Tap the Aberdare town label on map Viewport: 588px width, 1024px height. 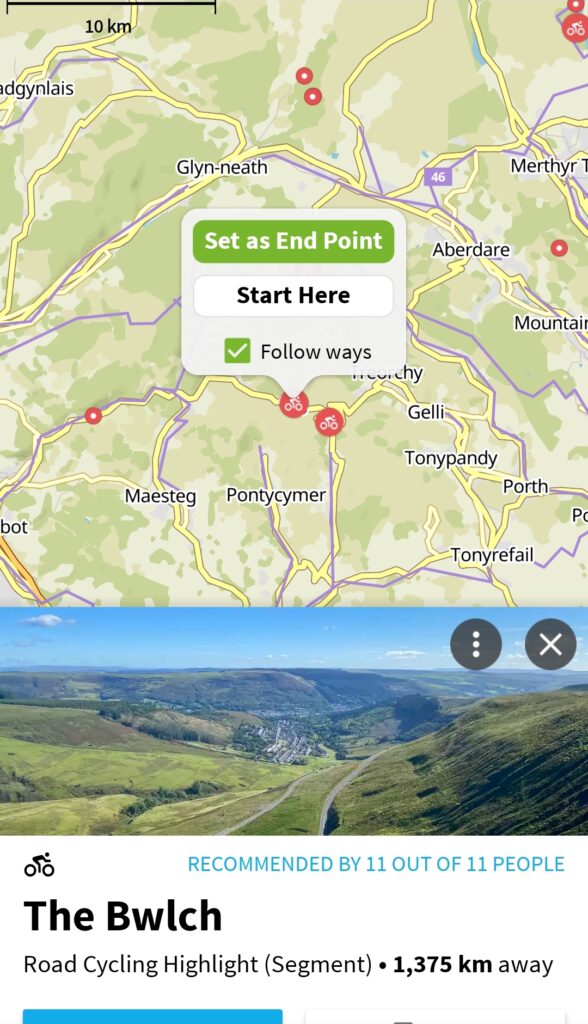[x=470, y=250]
